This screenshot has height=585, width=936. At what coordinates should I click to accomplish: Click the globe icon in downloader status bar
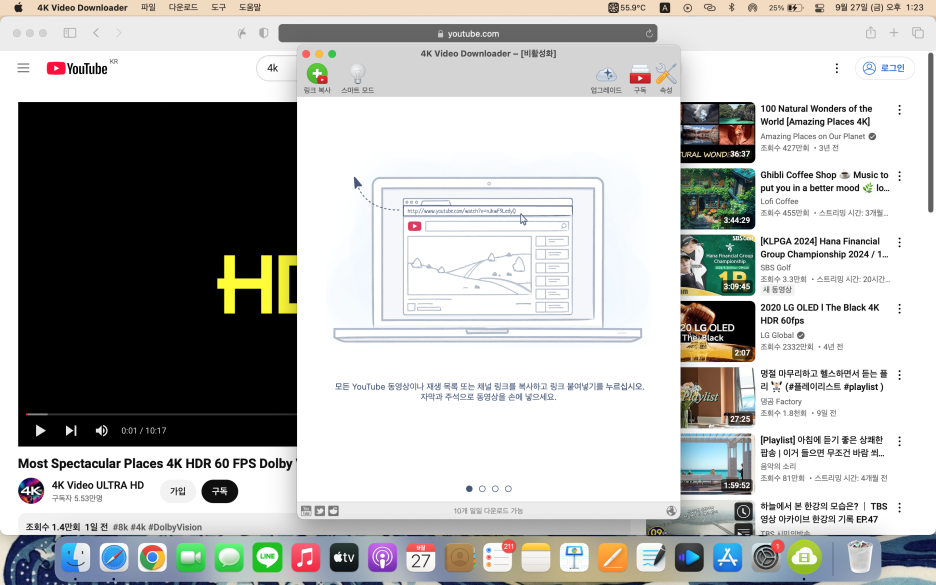[671, 510]
